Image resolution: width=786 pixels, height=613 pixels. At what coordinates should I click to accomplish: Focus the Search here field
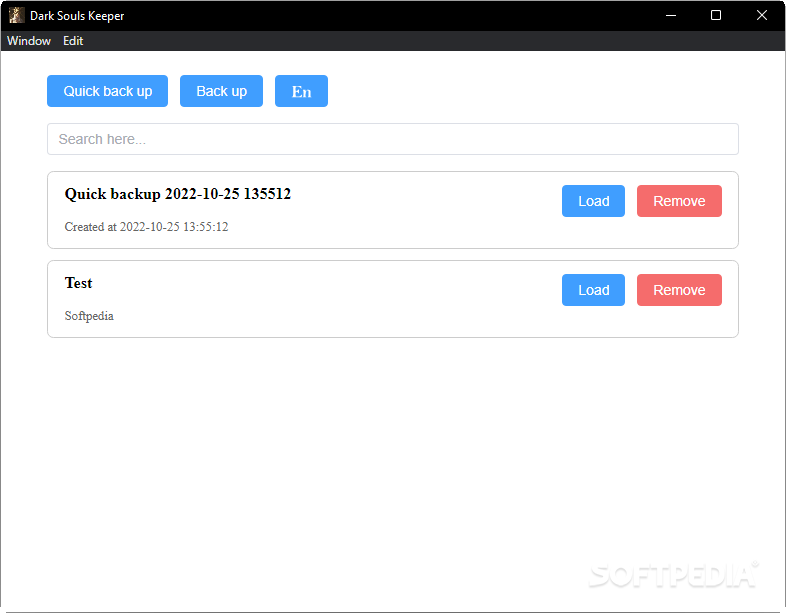click(392, 139)
